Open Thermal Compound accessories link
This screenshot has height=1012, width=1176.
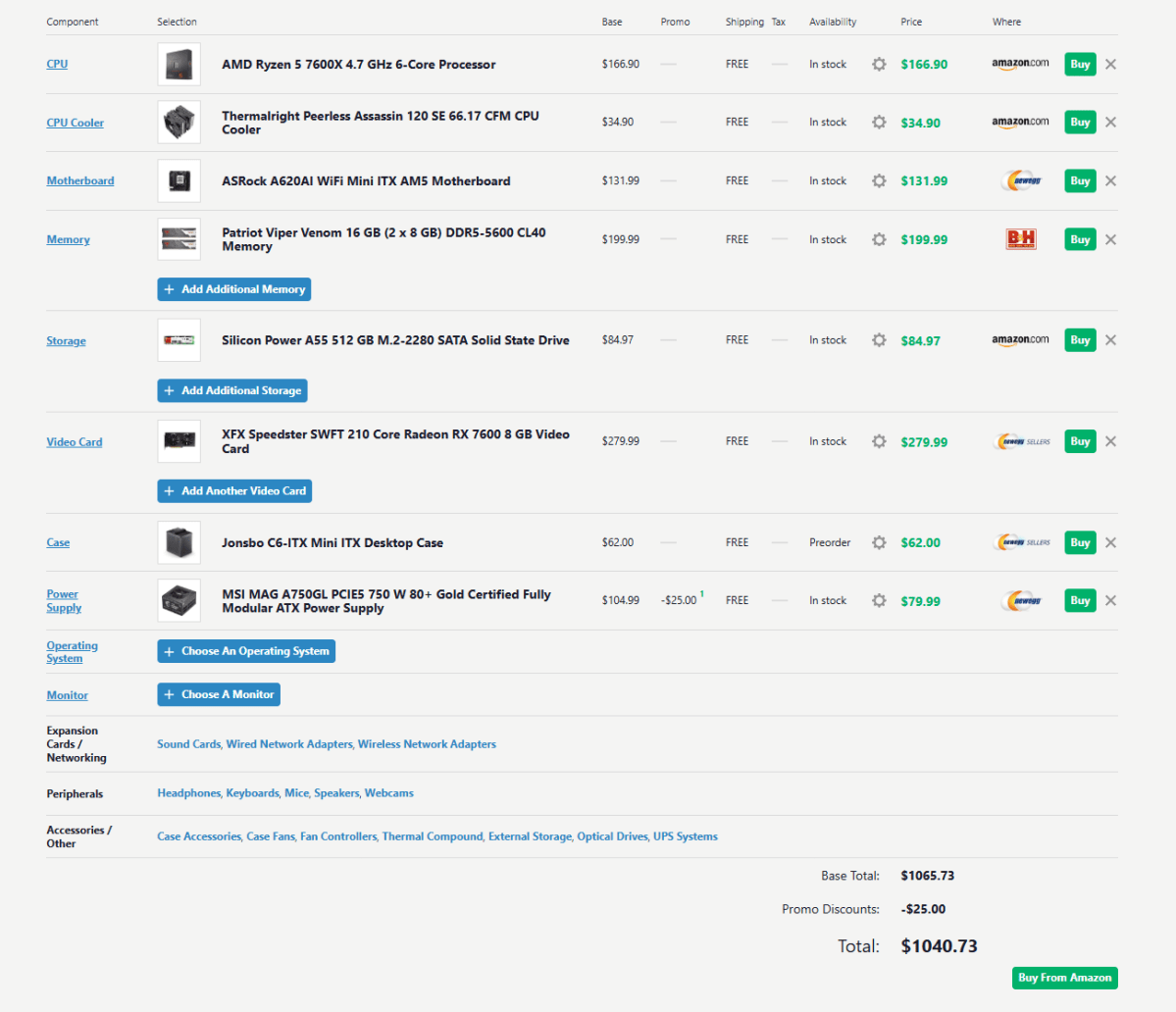tap(433, 836)
